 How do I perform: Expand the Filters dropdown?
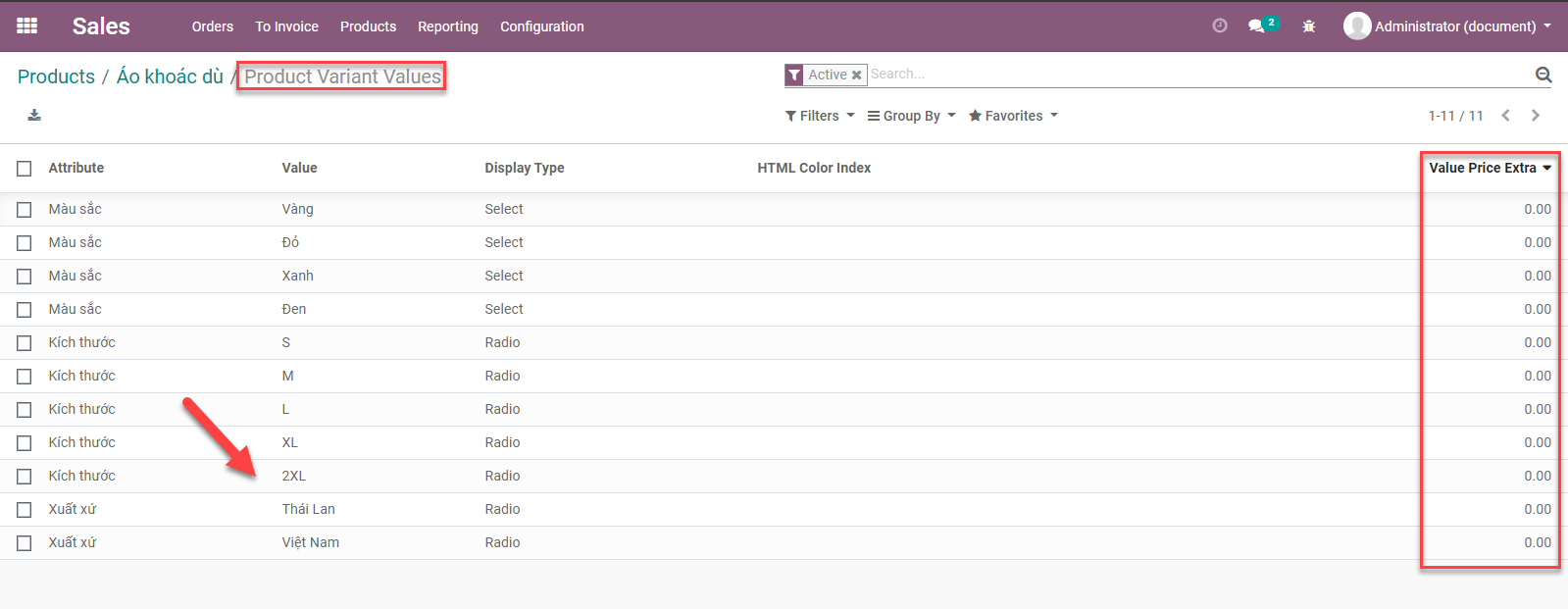820,116
